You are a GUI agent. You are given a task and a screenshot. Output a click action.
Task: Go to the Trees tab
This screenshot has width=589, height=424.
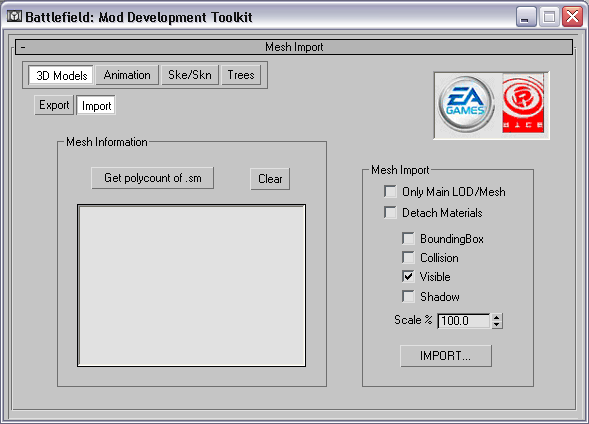pos(241,75)
